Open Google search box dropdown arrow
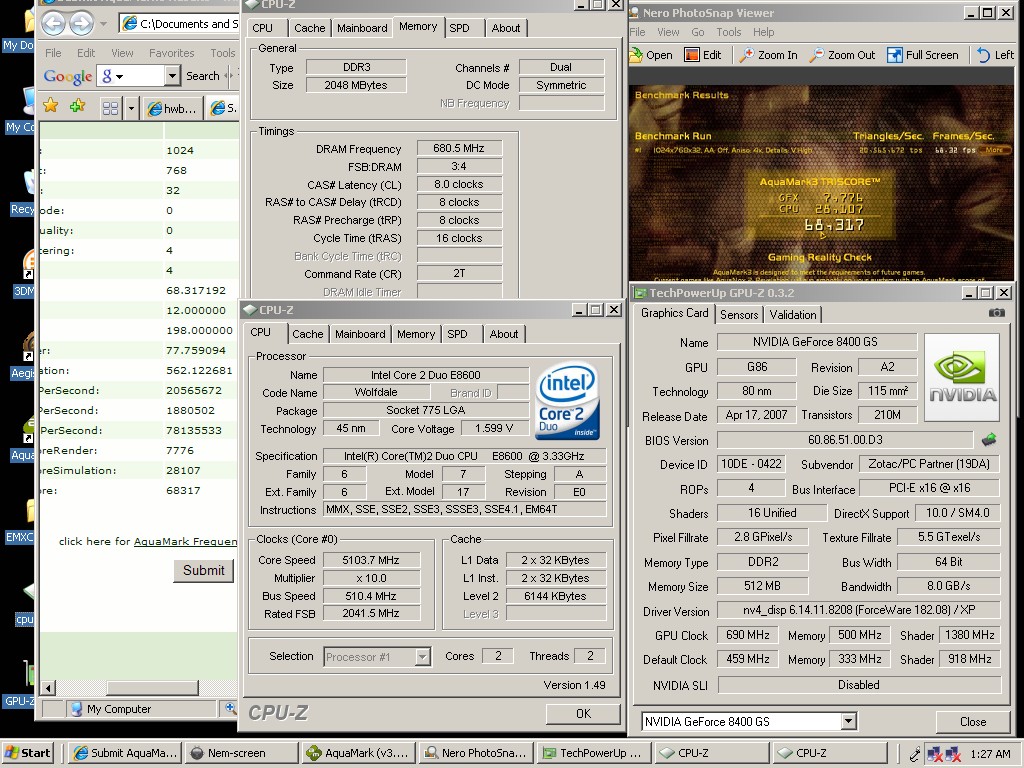The height and width of the screenshot is (768, 1024). click(x=172, y=76)
